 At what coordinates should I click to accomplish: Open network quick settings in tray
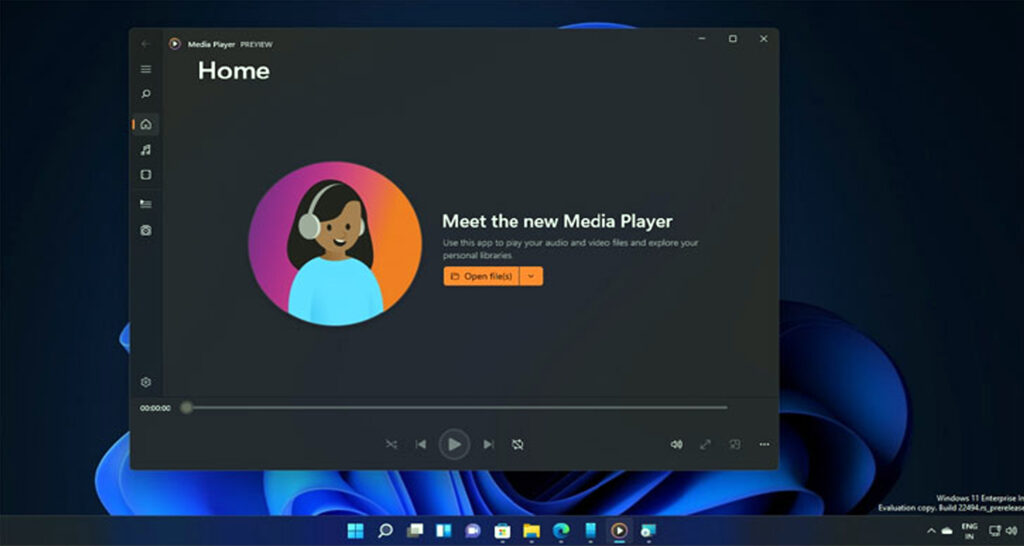pyautogui.click(x=995, y=531)
